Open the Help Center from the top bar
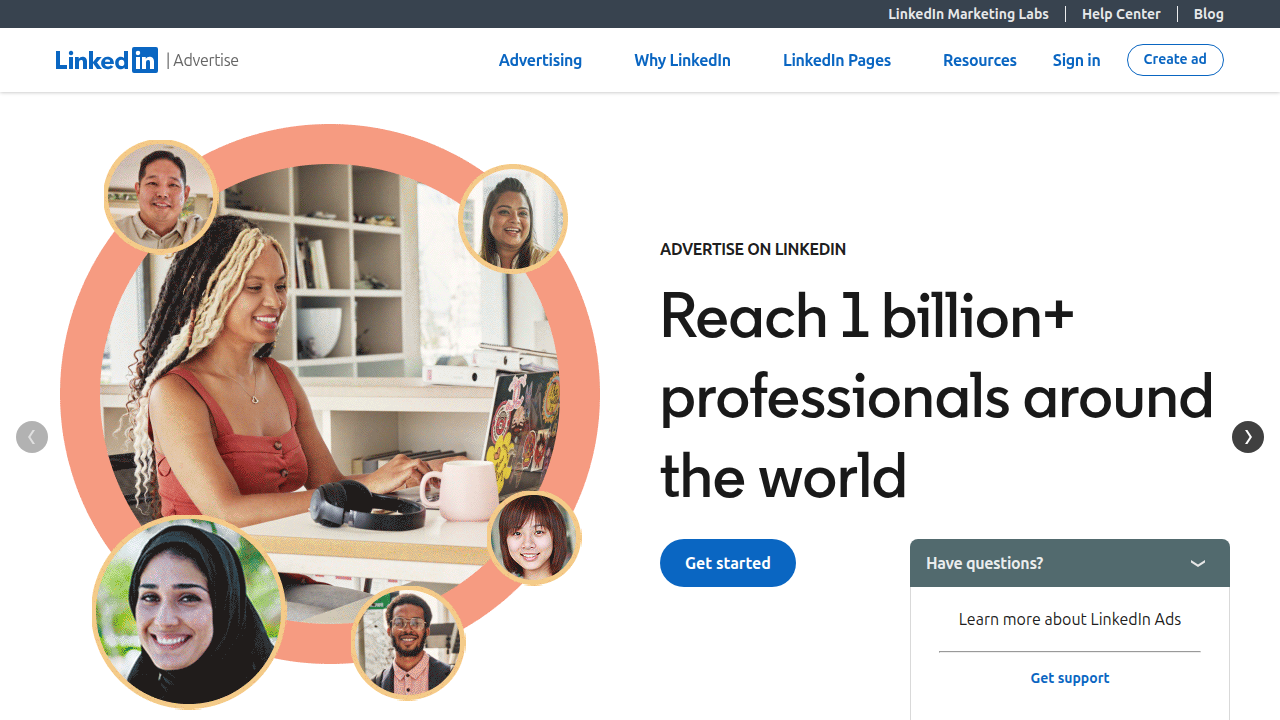This screenshot has height=720, width=1280. click(1121, 13)
